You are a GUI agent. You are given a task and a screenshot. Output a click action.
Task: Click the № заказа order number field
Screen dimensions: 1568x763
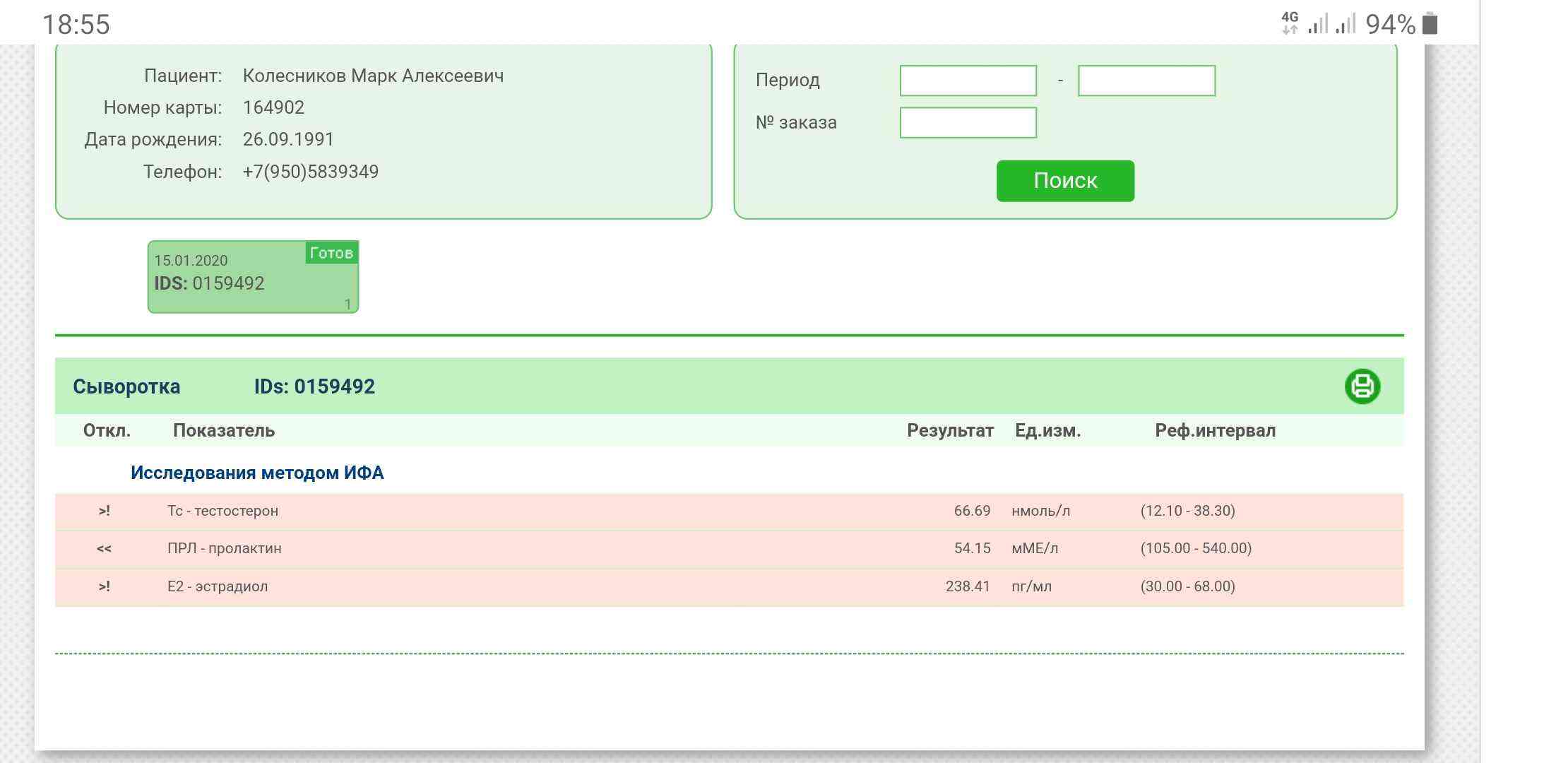968,123
